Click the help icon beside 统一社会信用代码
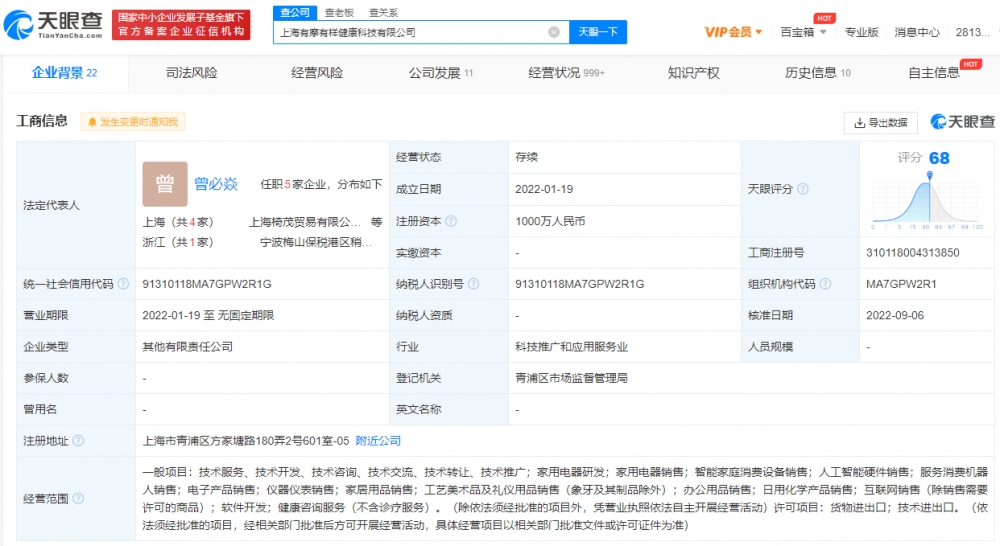 123,284
